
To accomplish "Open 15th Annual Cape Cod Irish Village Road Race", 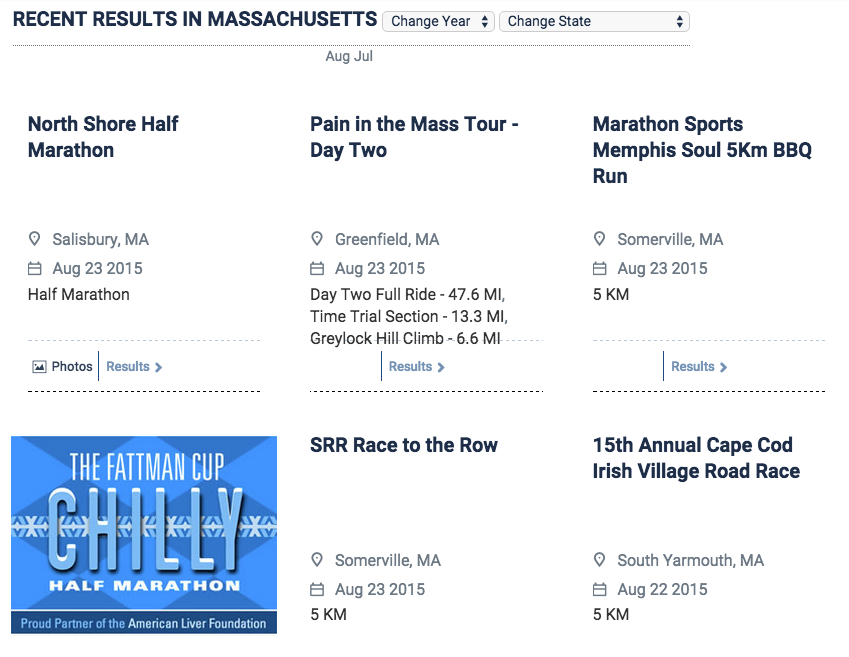I will tap(696, 458).
